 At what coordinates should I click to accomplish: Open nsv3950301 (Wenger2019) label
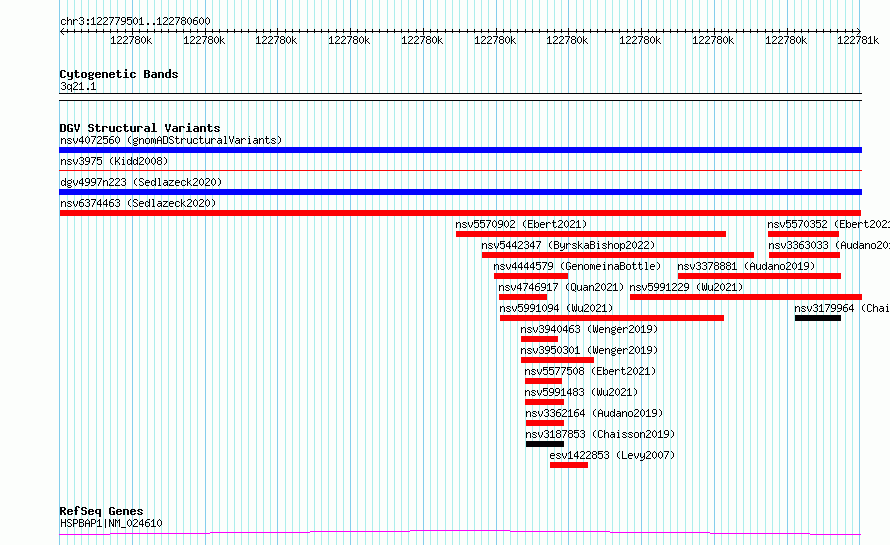point(589,350)
